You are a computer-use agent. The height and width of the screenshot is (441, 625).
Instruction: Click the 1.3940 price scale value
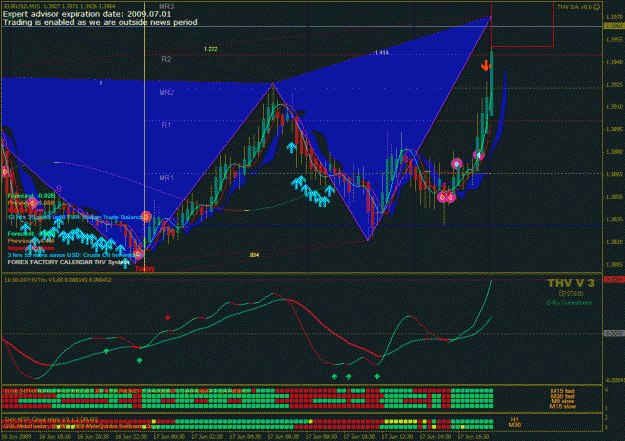click(x=614, y=62)
